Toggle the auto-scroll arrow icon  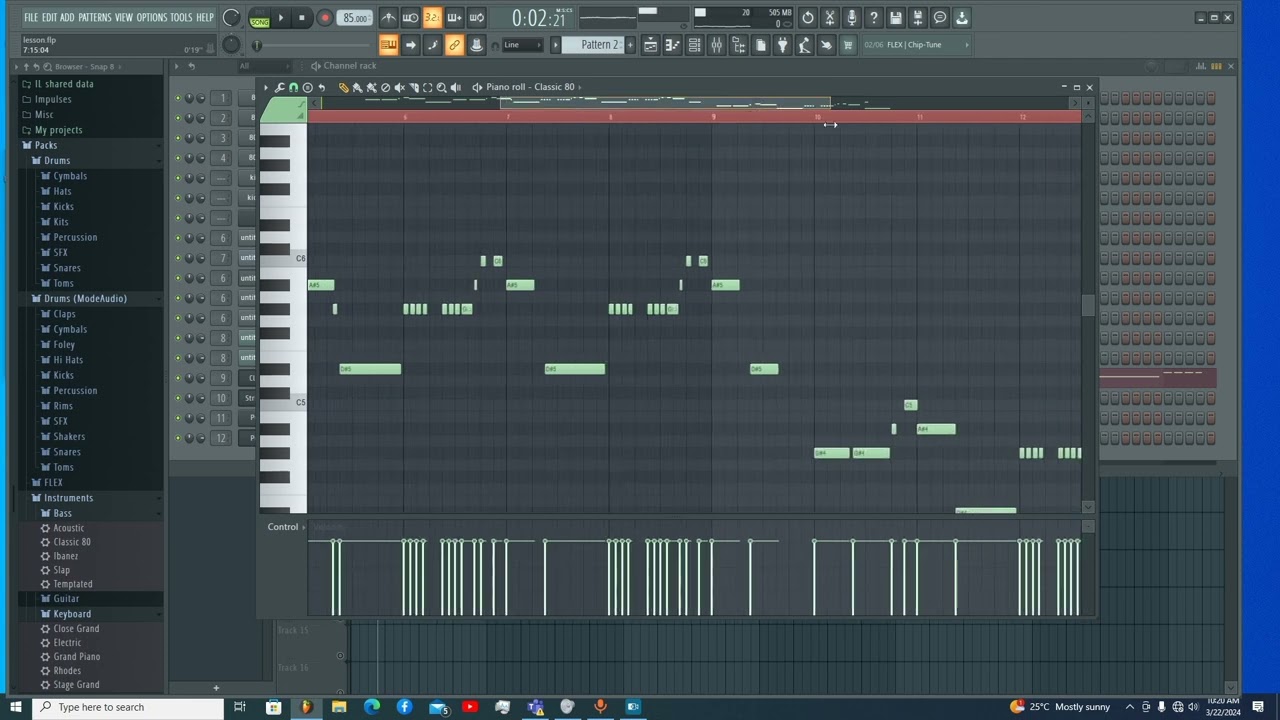[x=410, y=45]
